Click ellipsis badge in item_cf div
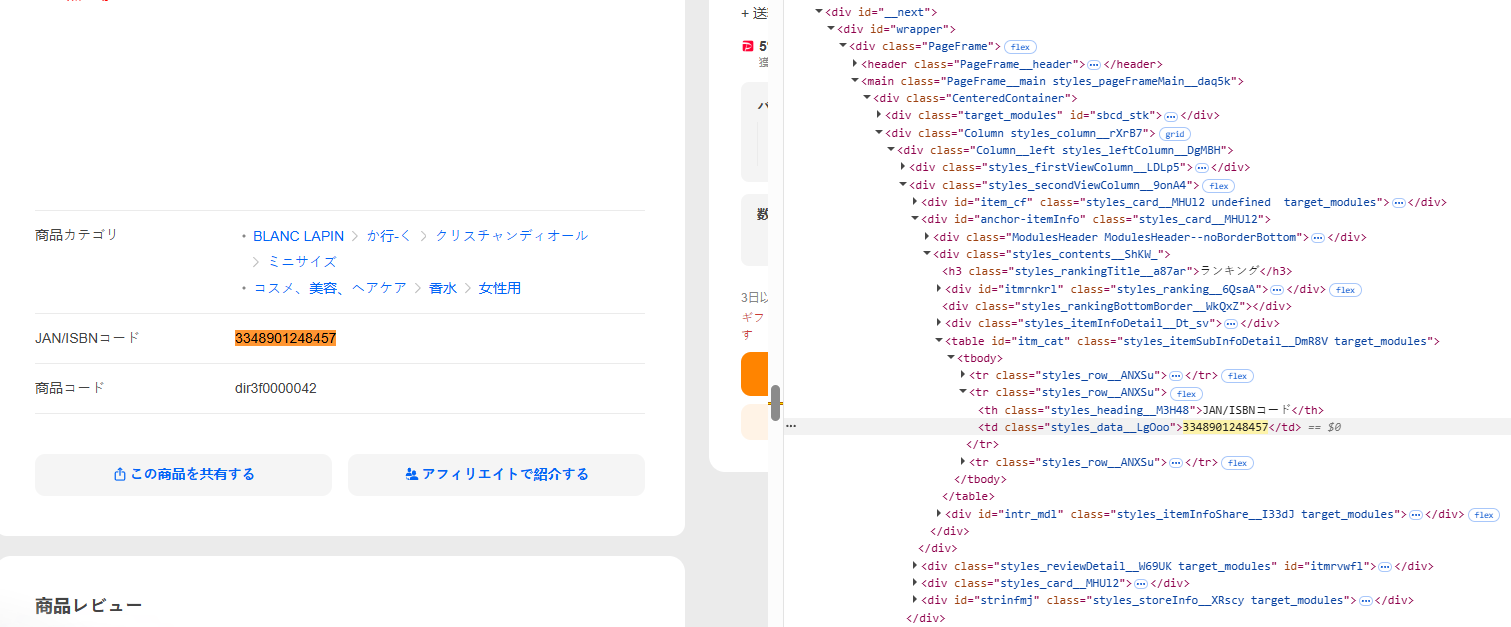The image size is (1511, 627). (1399, 202)
